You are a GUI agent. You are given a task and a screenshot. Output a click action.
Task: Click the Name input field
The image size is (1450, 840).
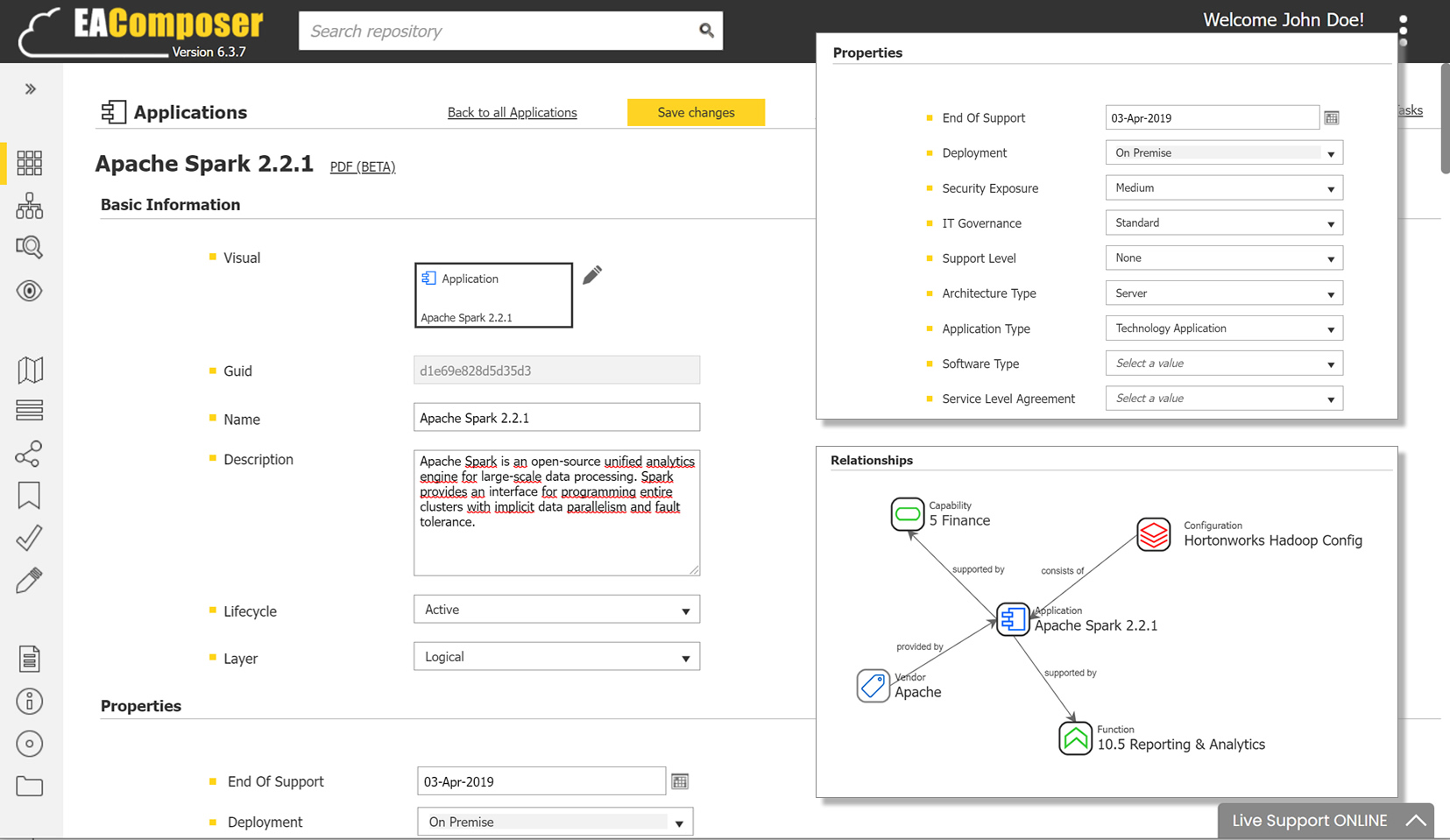coord(556,417)
